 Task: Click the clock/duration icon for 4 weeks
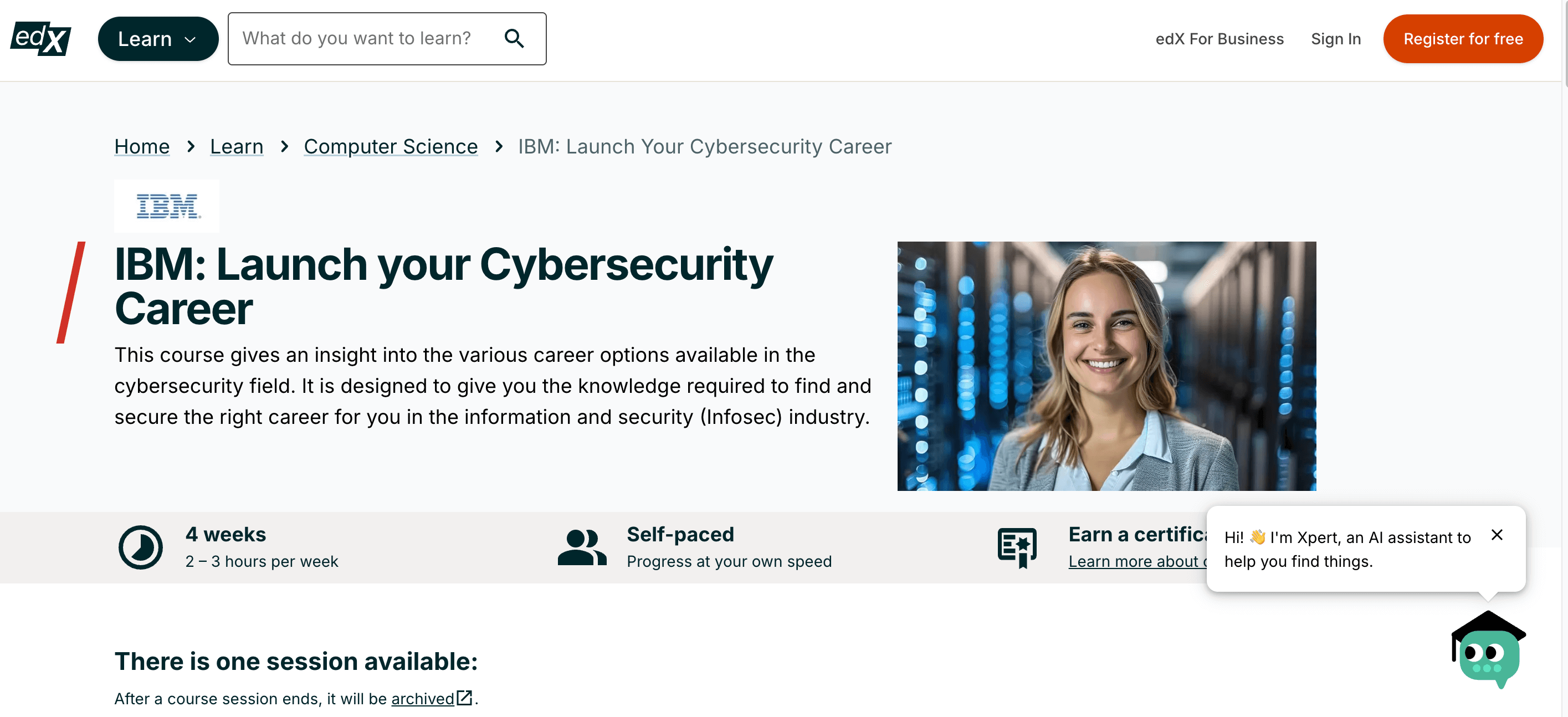coord(140,547)
